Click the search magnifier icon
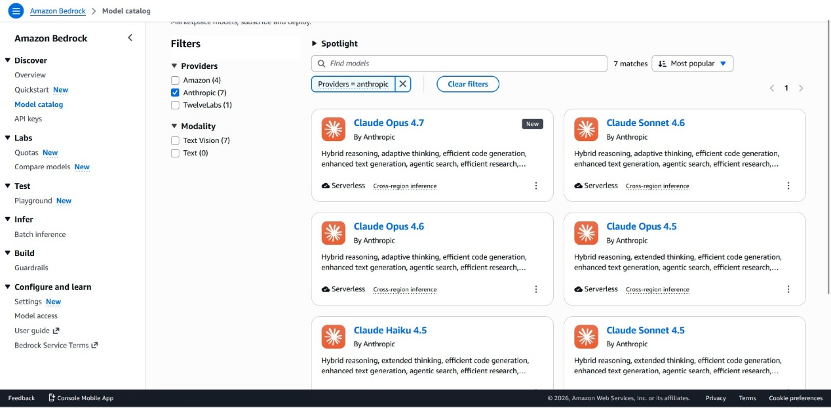Screen dimensions: 831x408 point(321,64)
